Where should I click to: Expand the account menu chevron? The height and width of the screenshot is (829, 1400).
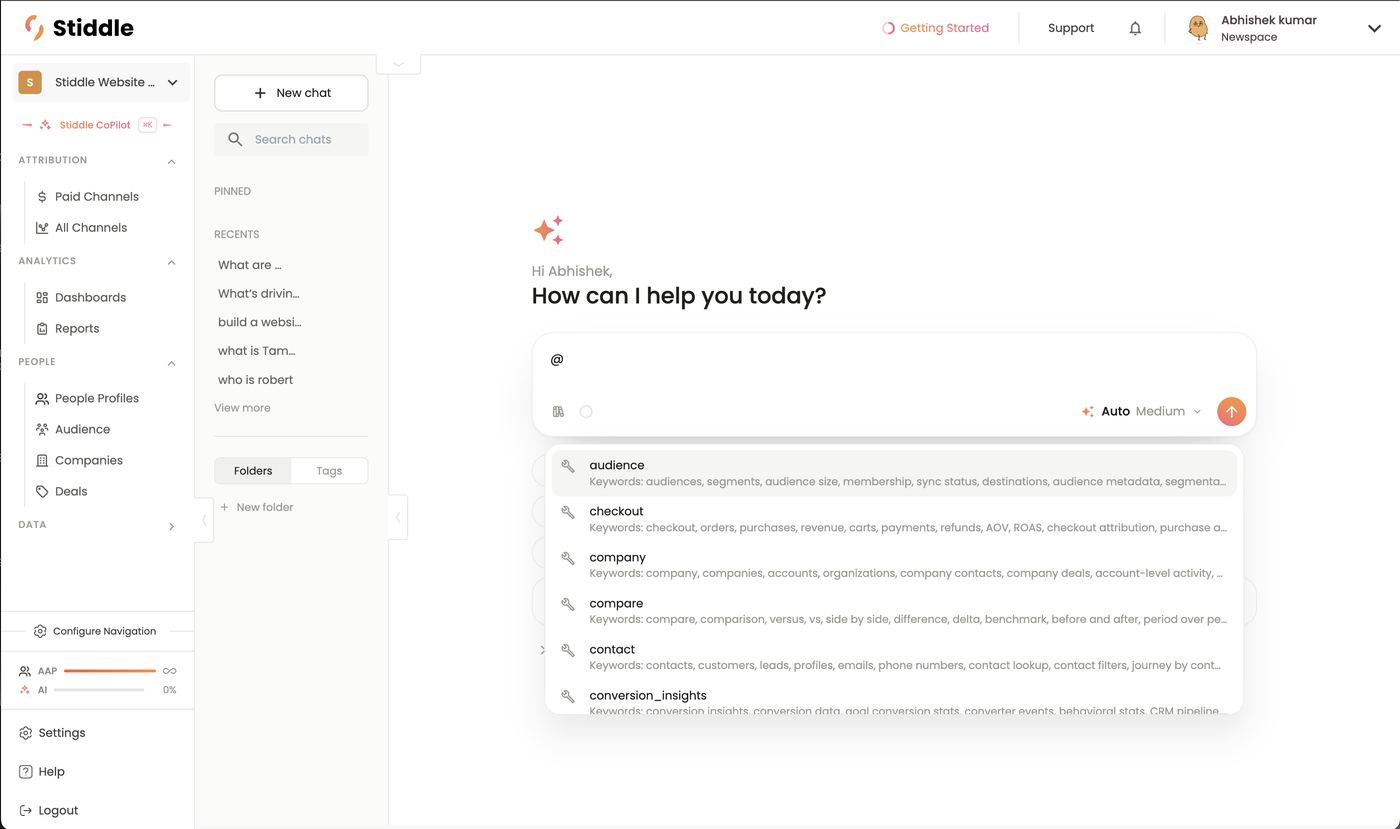pos(1374,28)
